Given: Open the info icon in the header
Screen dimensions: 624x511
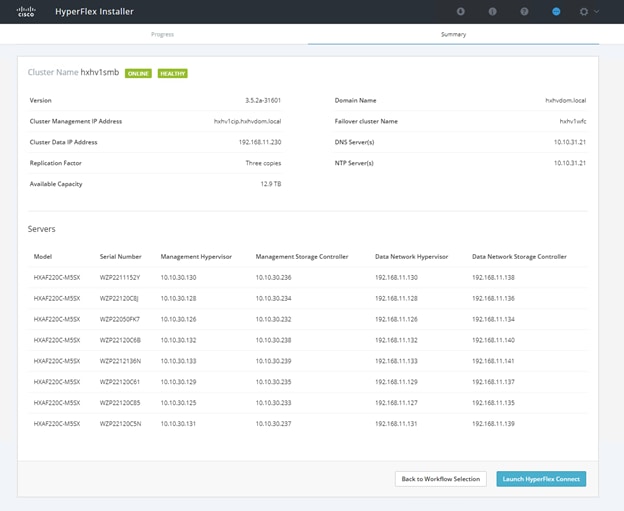Looking at the screenshot, I should [492, 12].
